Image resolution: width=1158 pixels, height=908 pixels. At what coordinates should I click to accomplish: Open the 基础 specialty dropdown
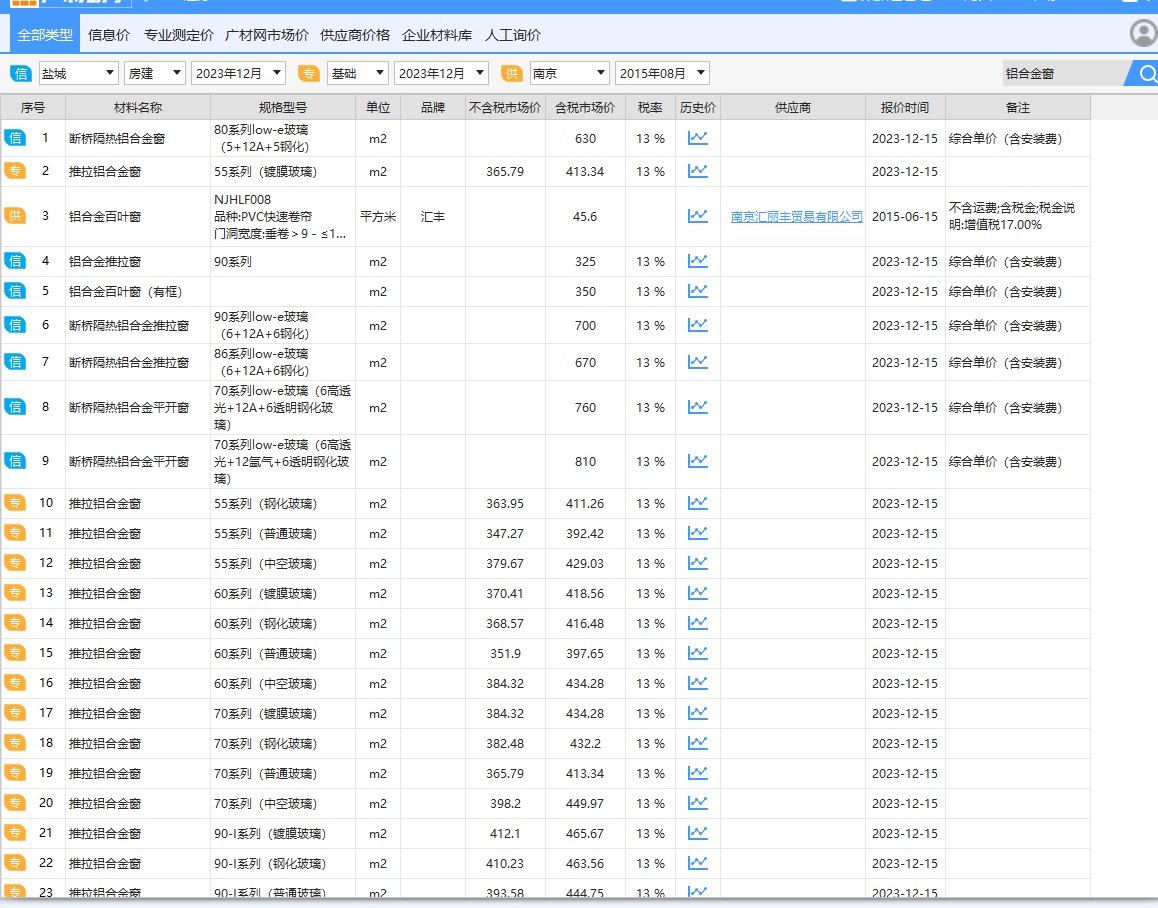coord(357,73)
